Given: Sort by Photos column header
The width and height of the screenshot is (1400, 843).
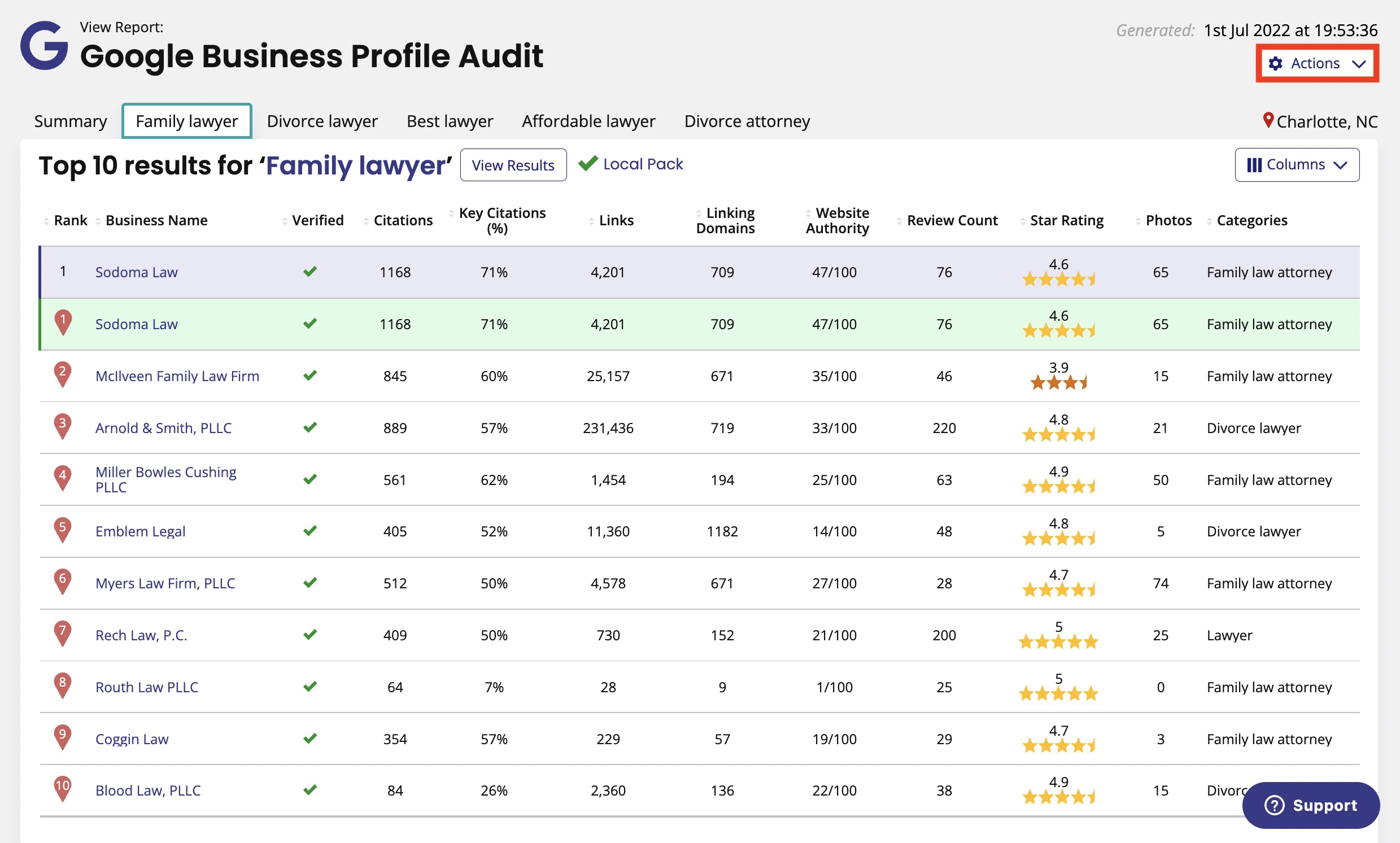Looking at the screenshot, I should click(1163, 220).
